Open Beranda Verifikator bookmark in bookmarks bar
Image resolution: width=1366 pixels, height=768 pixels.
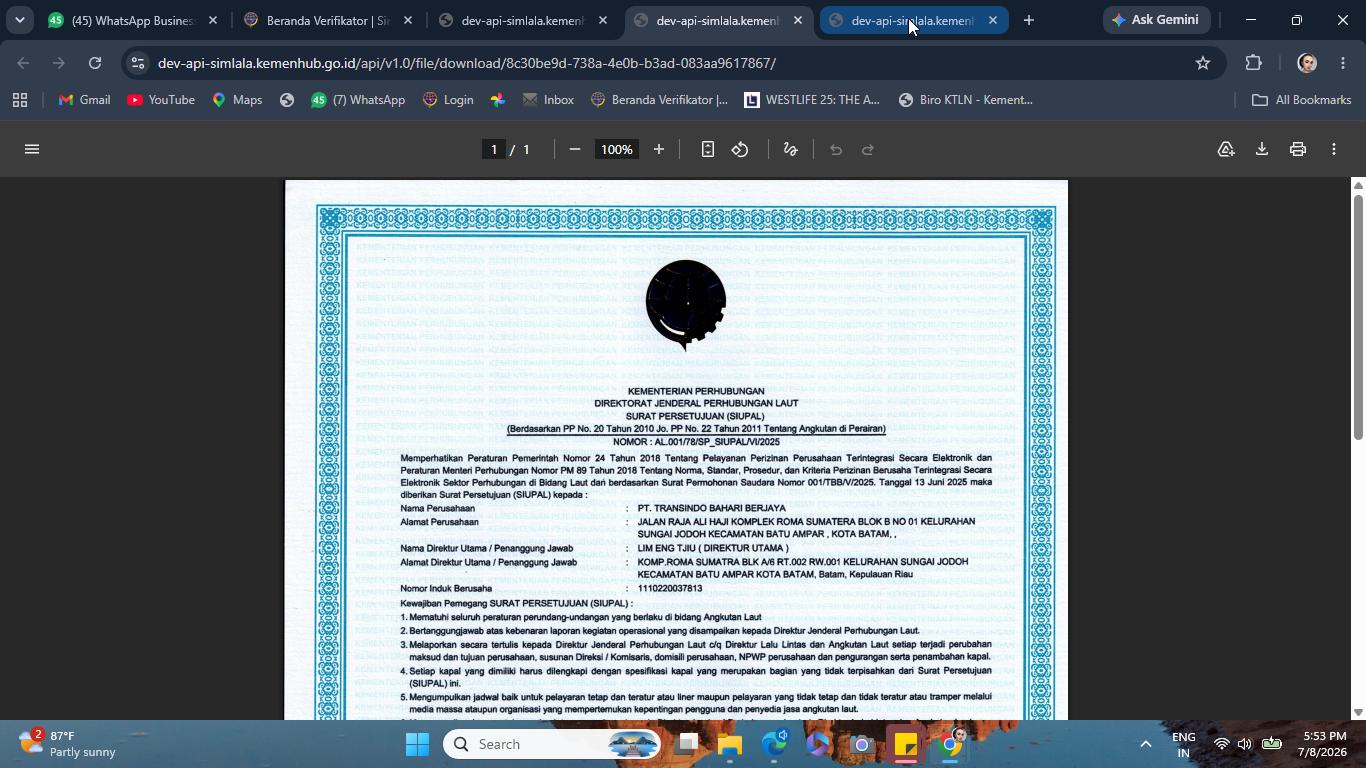pos(660,100)
